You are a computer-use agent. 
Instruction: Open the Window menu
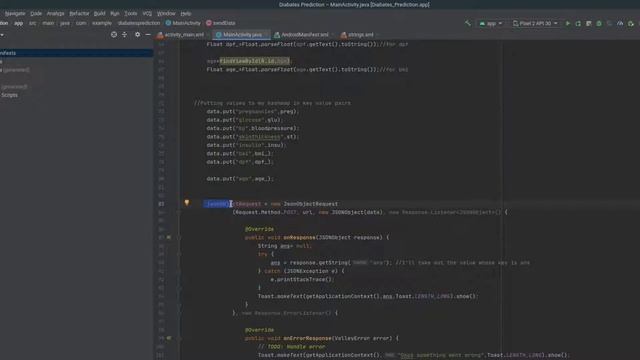[166, 13]
